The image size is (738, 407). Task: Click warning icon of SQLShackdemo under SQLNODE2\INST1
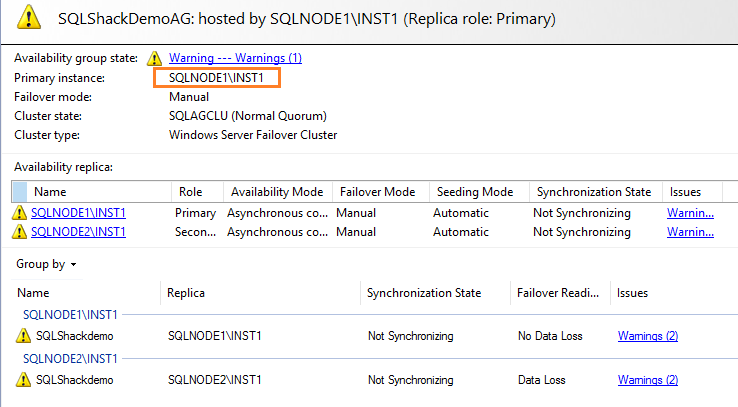[24, 380]
